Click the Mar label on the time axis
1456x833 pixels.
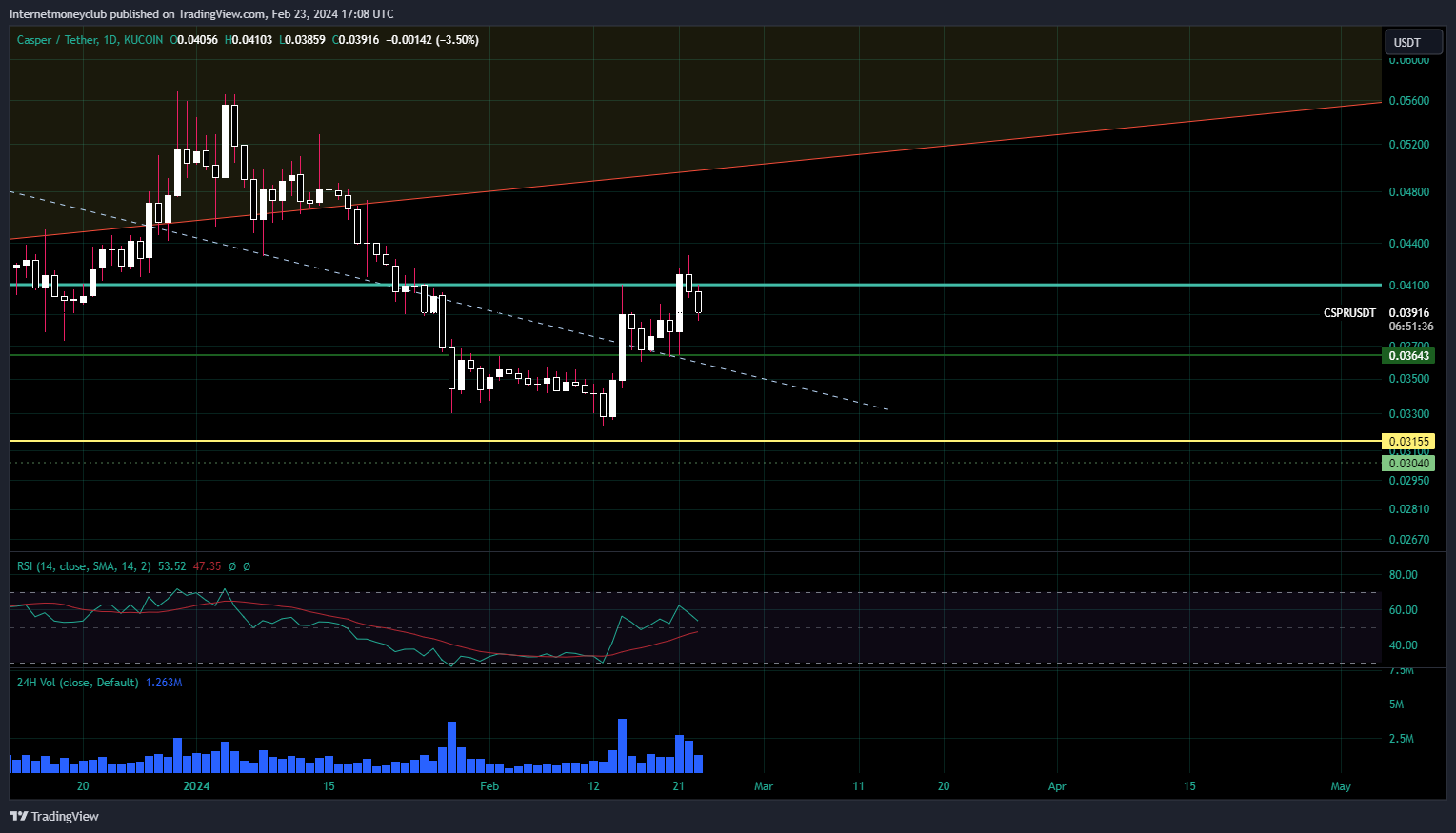[764, 786]
